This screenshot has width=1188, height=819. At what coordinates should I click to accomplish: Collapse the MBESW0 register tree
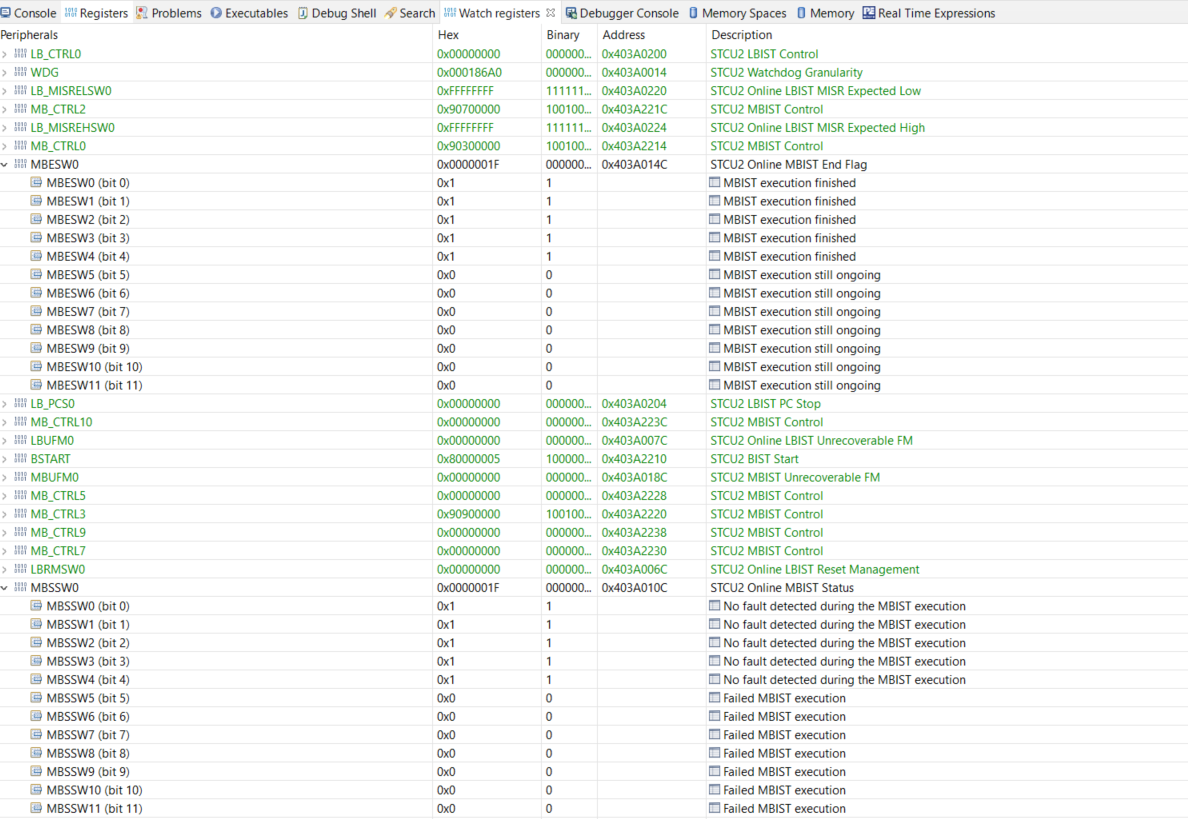[x=6, y=164]
